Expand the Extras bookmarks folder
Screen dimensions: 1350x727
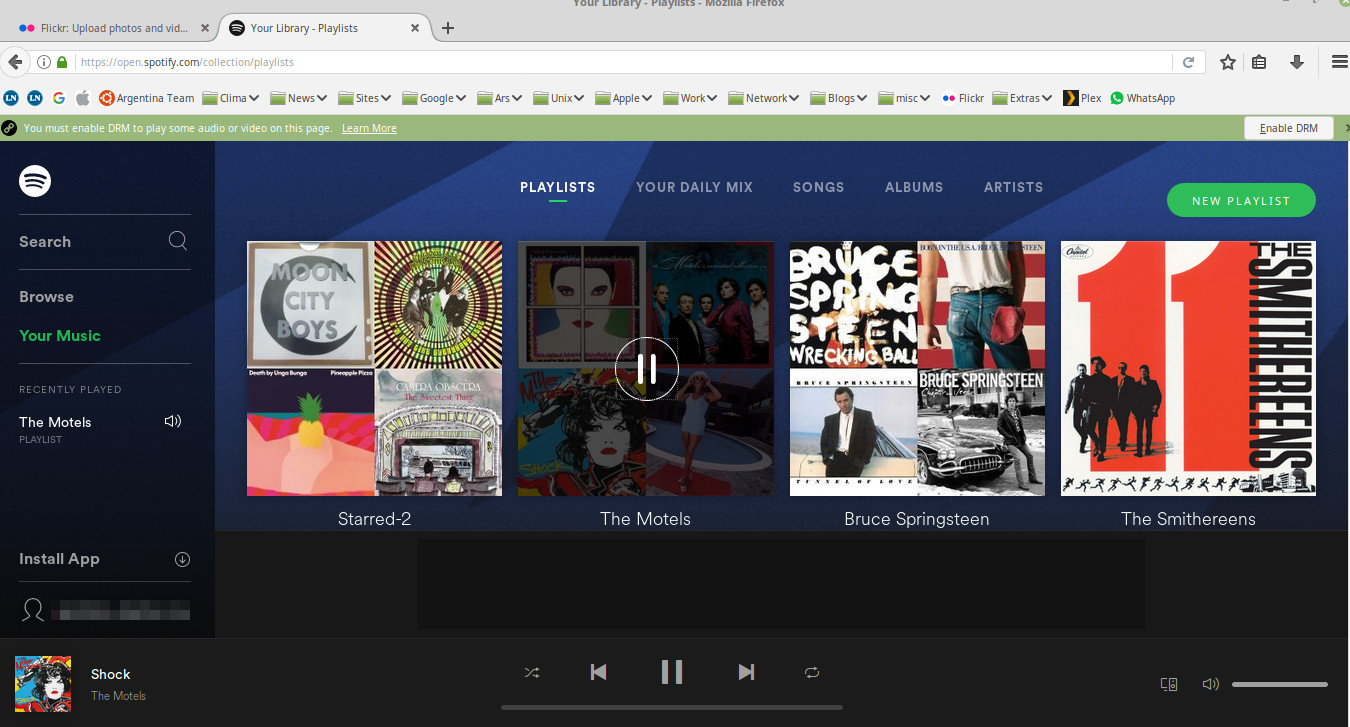pyautogui.click(x=1023, y=98)
